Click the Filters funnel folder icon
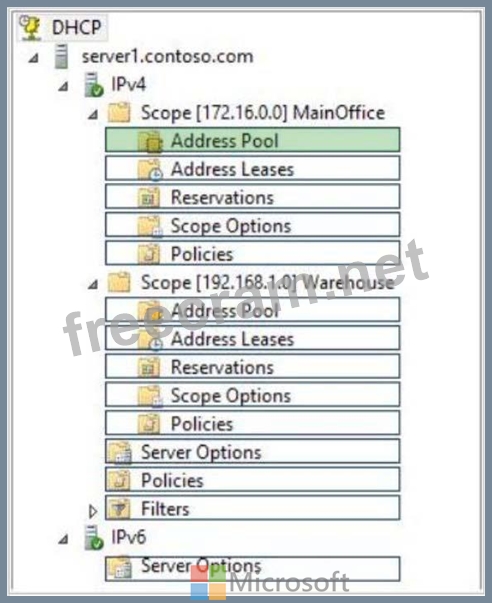 click(119, 509)
